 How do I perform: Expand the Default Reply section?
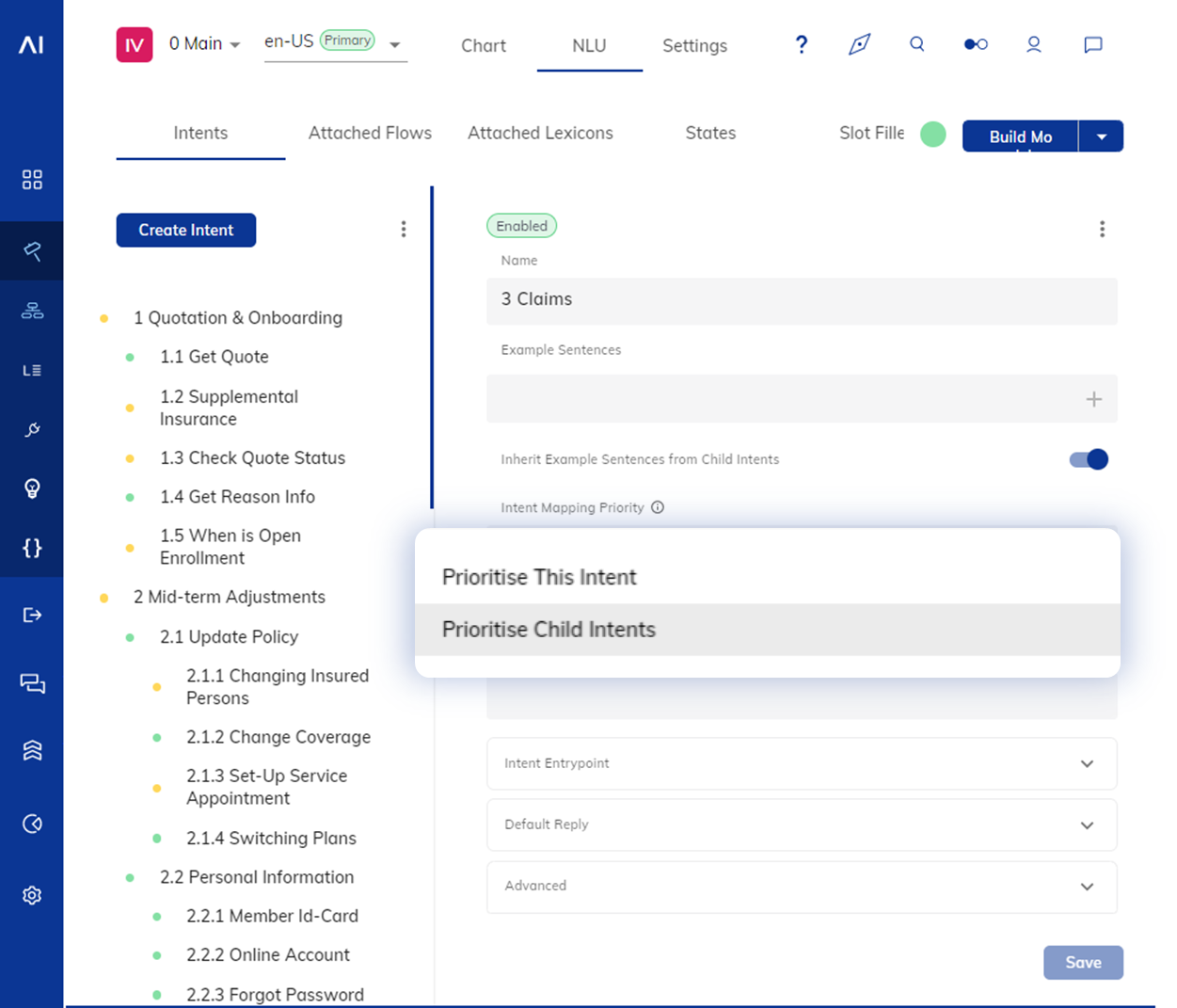tap(802, 824)
